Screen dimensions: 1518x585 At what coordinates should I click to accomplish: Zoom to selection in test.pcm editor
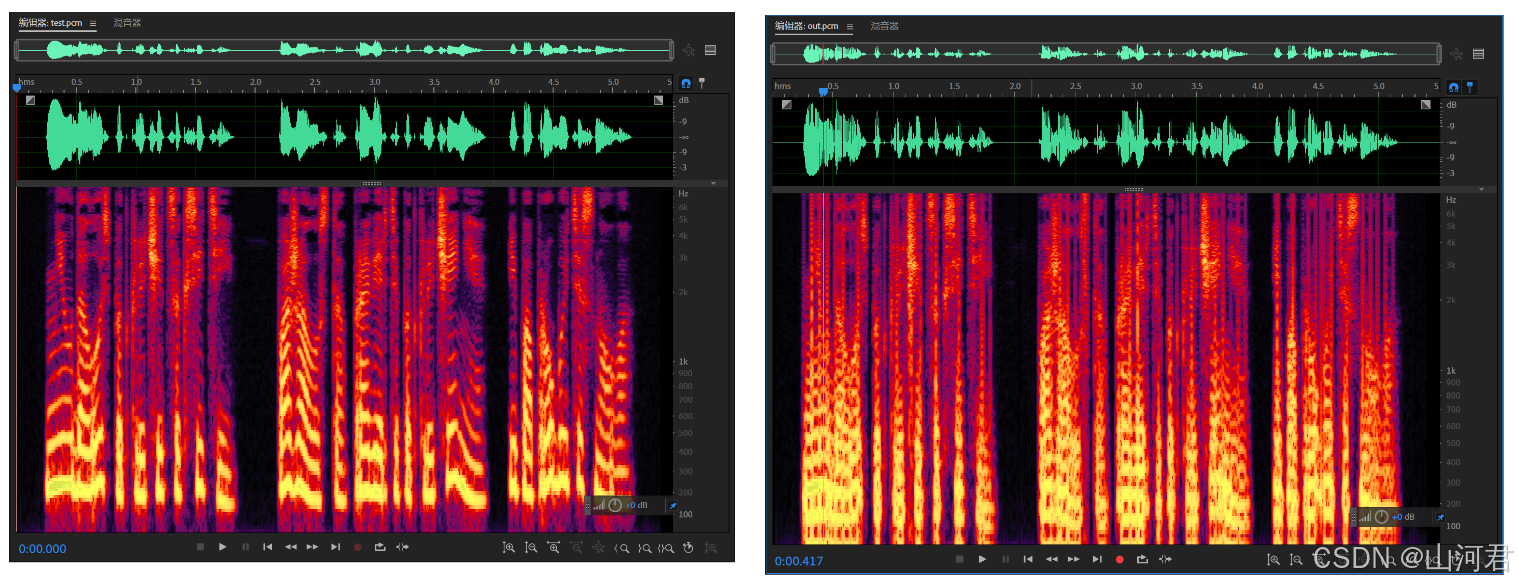665,547
